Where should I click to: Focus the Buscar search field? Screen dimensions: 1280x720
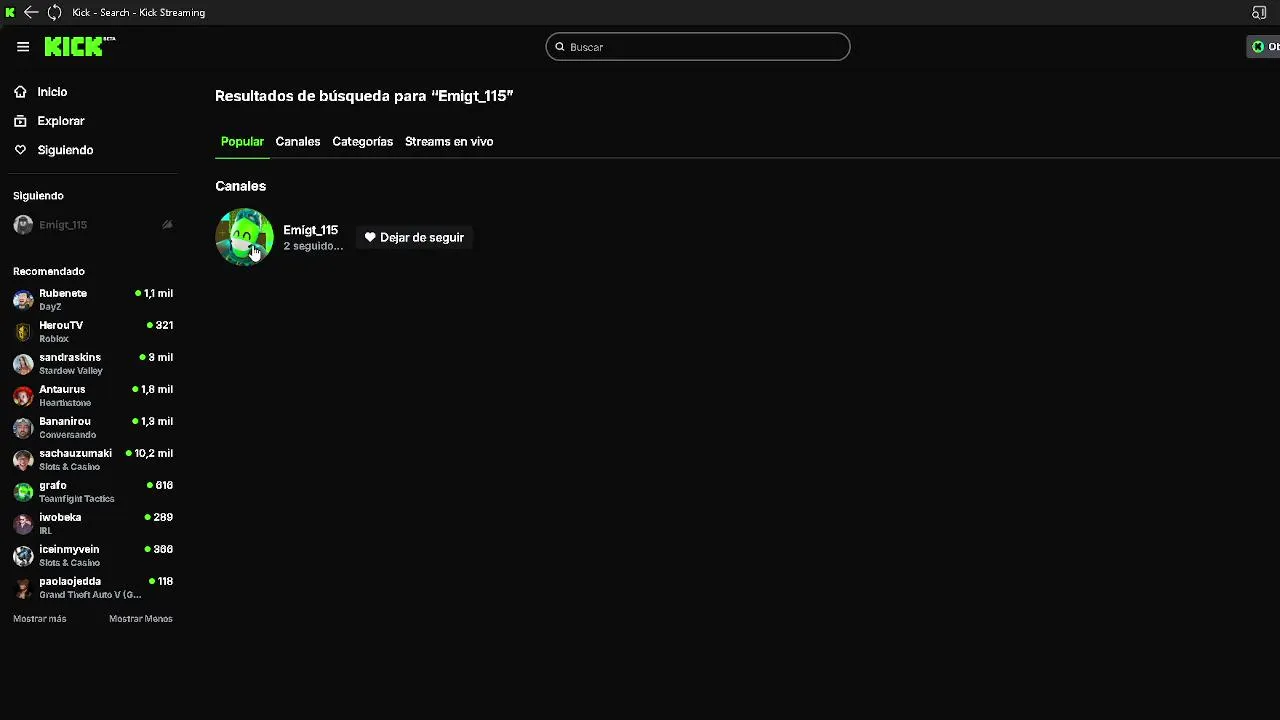point(698,47)
